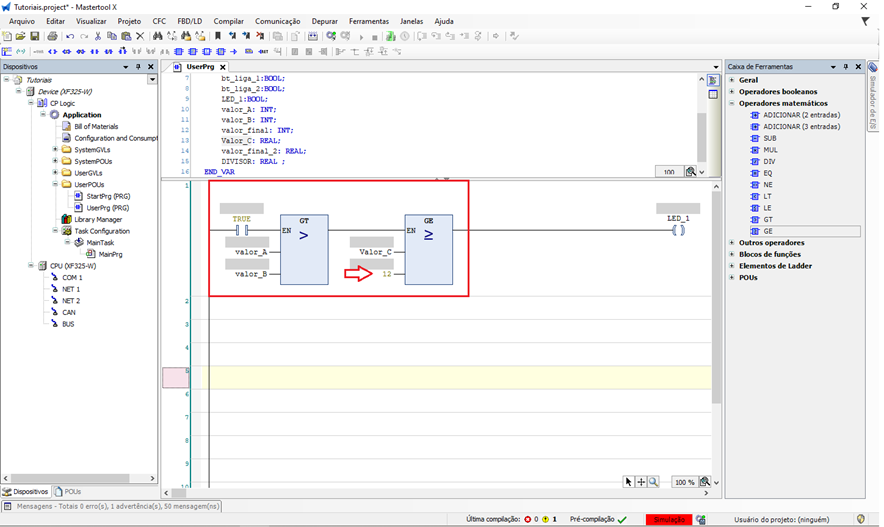Viewport: 884px width, 527px height.
Task: Select the MUL operator in the toolbox
Action: [x=769, y=150]
